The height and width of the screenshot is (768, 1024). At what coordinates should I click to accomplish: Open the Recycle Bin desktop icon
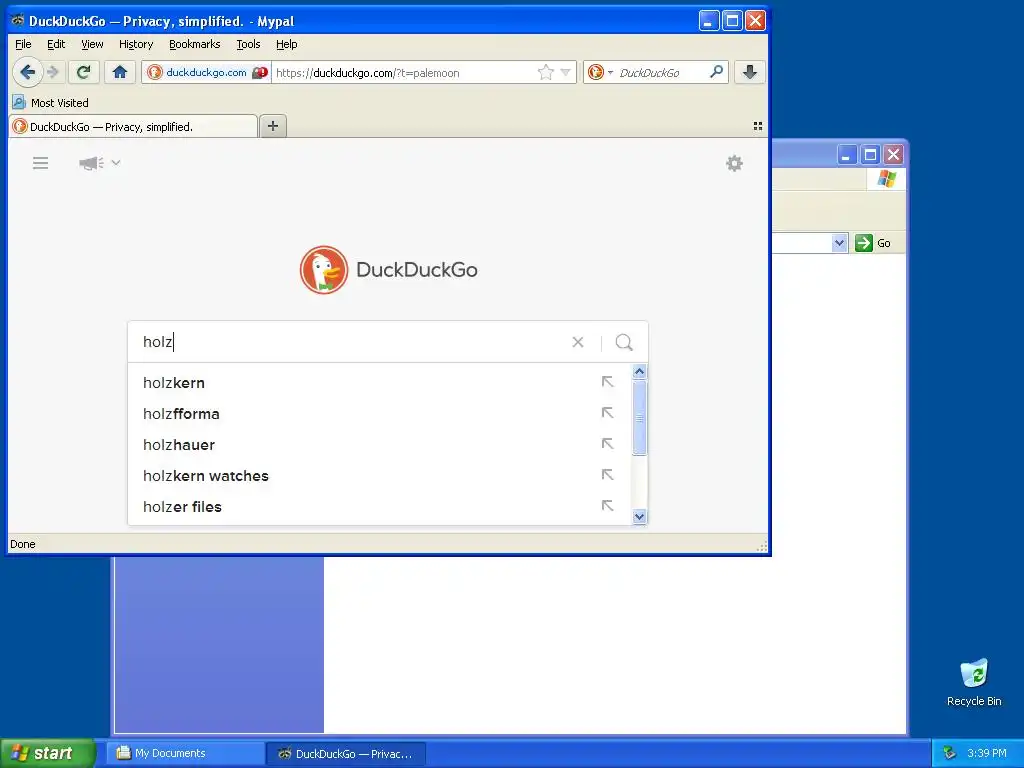pos(974,682)
